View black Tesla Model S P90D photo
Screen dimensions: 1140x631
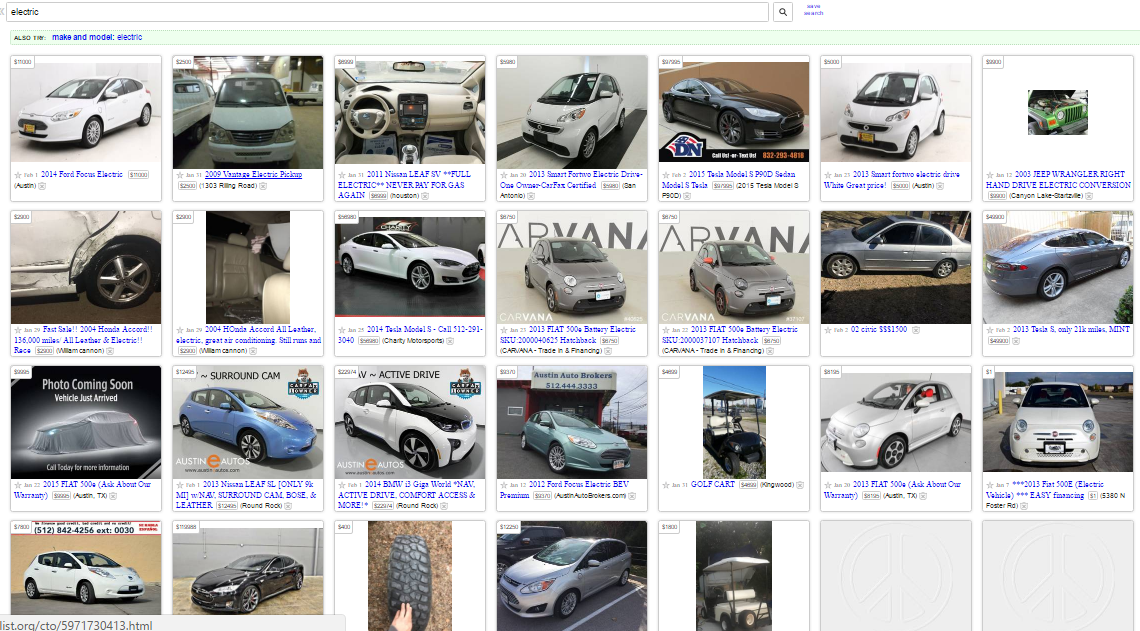click(734, 112)
